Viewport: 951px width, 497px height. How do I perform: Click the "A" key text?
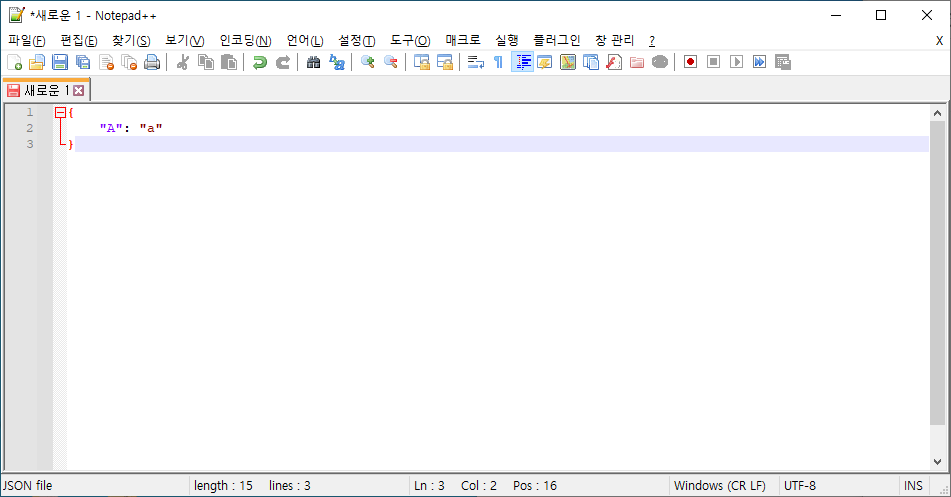pos(112,128)
